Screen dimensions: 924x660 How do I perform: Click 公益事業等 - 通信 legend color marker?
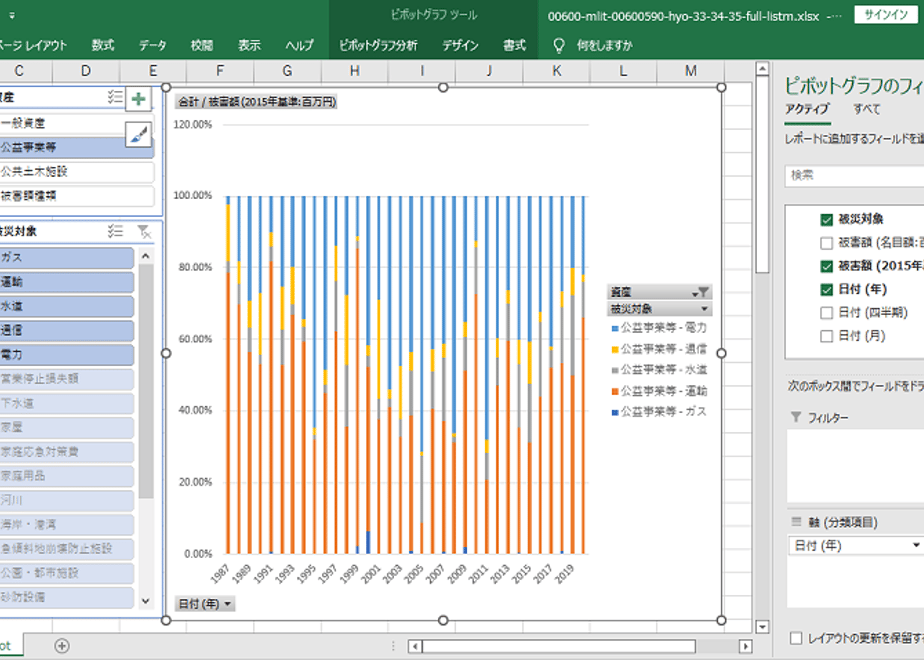615,349
